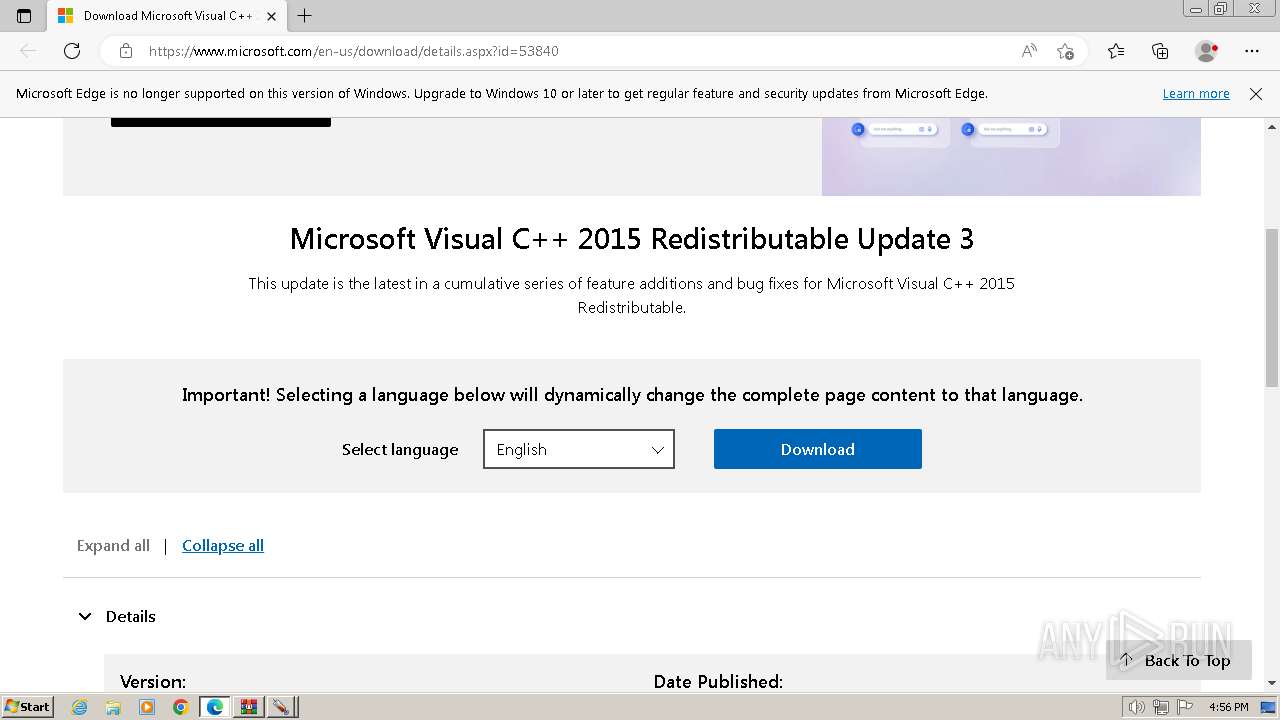Open the volume tray icon
1280x720 pixels.
(x=1137, y=707)
